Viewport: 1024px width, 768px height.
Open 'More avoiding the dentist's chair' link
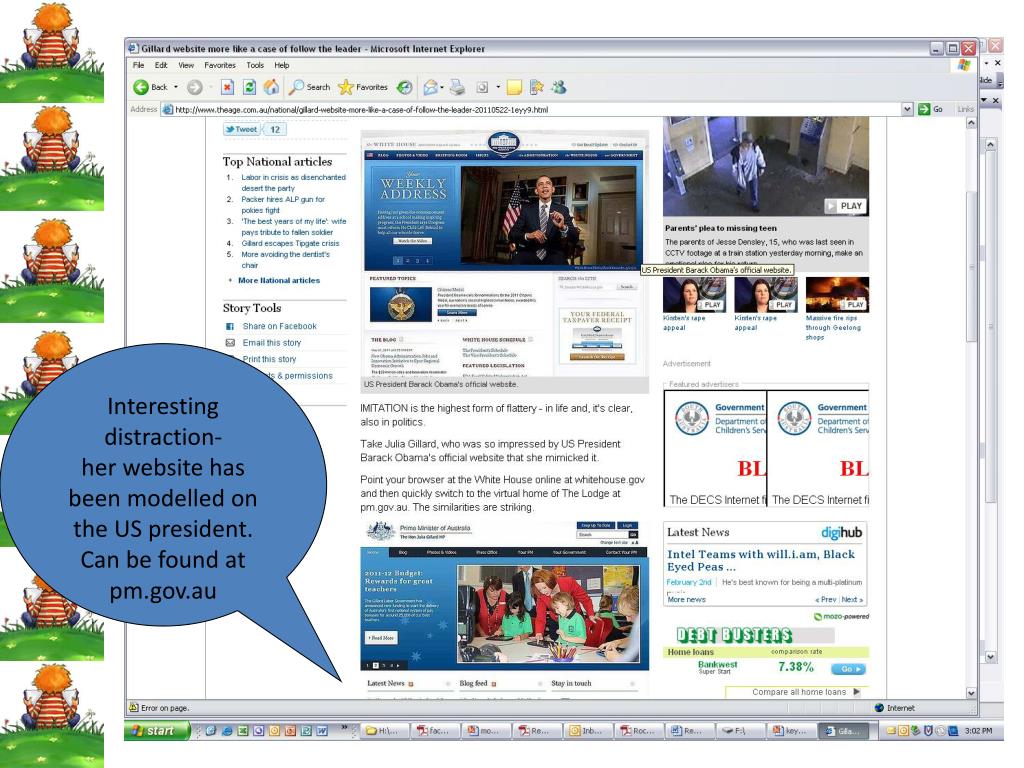click(285, 260)
